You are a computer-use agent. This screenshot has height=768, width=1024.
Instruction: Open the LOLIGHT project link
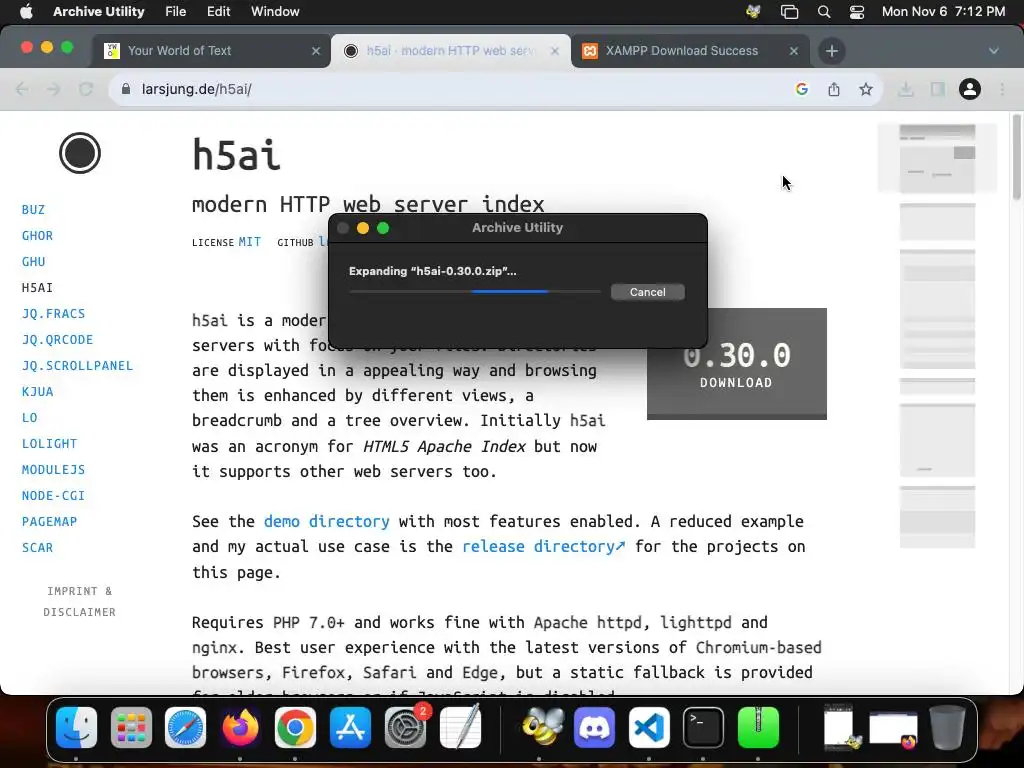tap(50, 444)
